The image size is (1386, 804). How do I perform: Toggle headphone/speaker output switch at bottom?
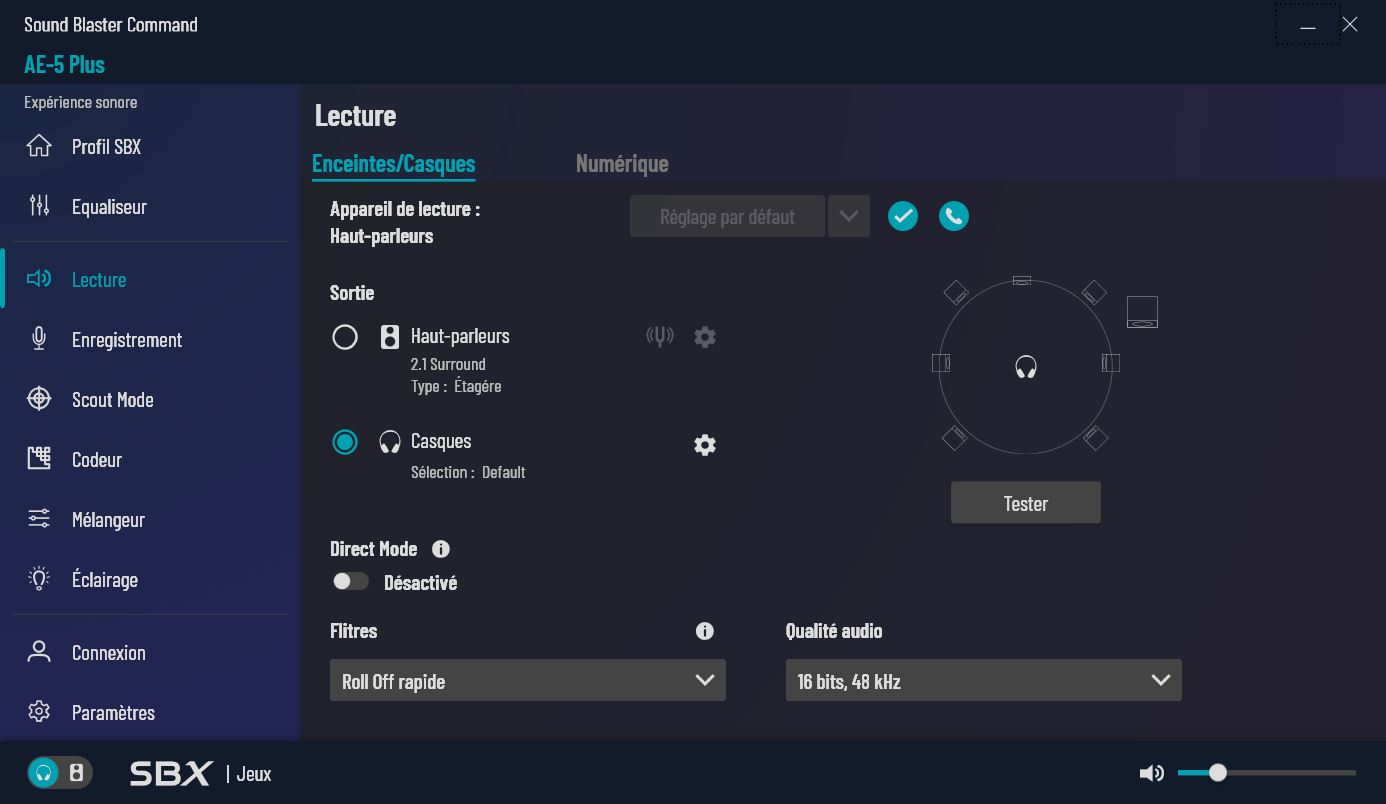pyautogui.click(x=60, y=772)
